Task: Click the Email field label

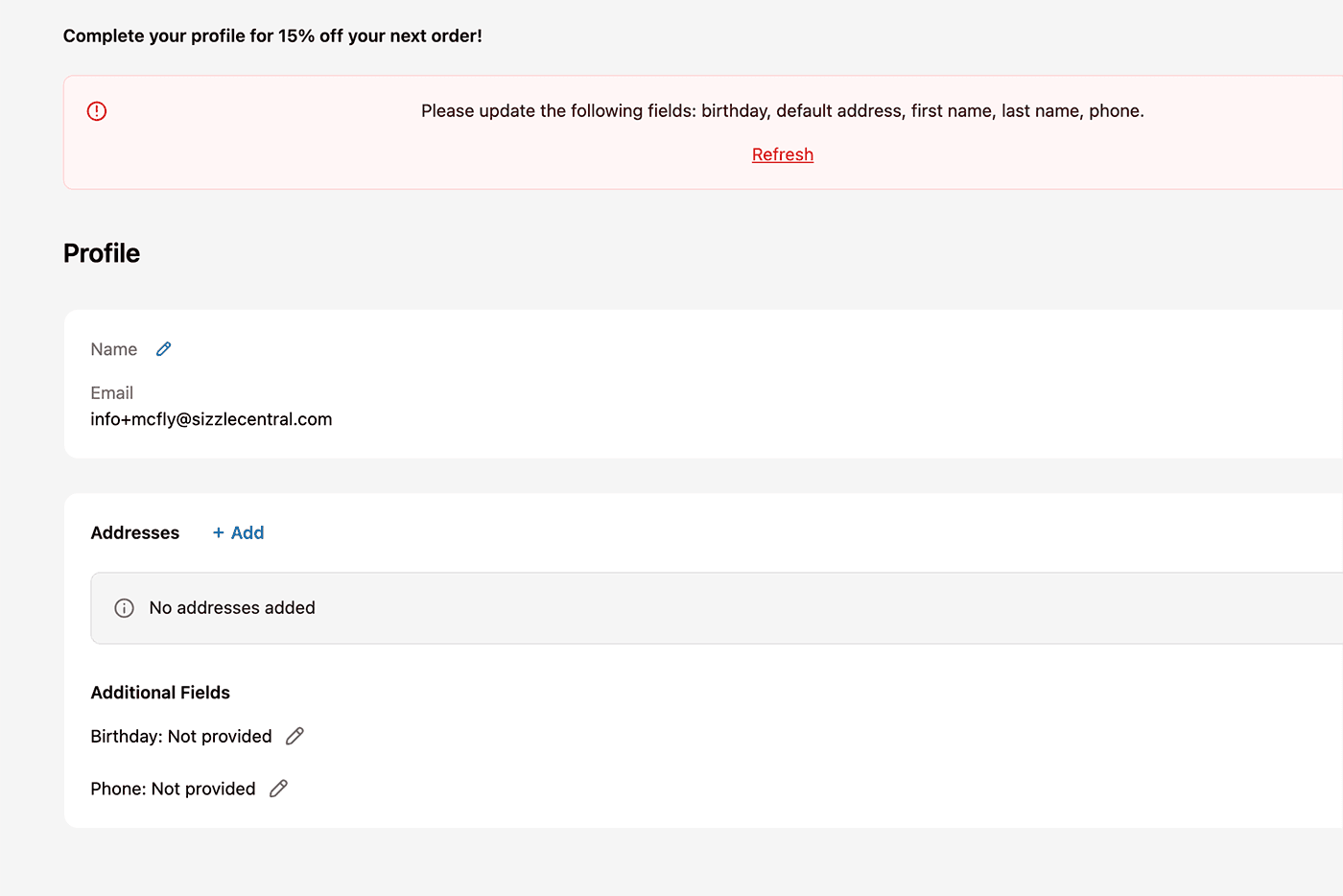Action: pos(112,393)
